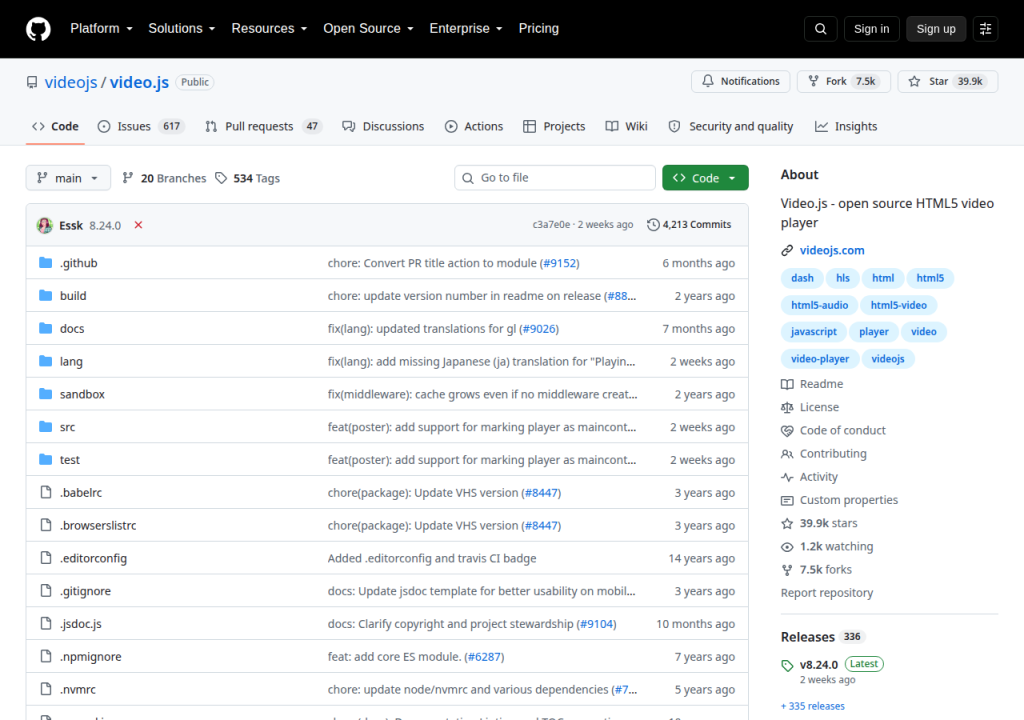Image resolution: width=1024 pixels, height=720 pixels.
Task: Click the tag icon next to 534 Tags
Action: 221,178
